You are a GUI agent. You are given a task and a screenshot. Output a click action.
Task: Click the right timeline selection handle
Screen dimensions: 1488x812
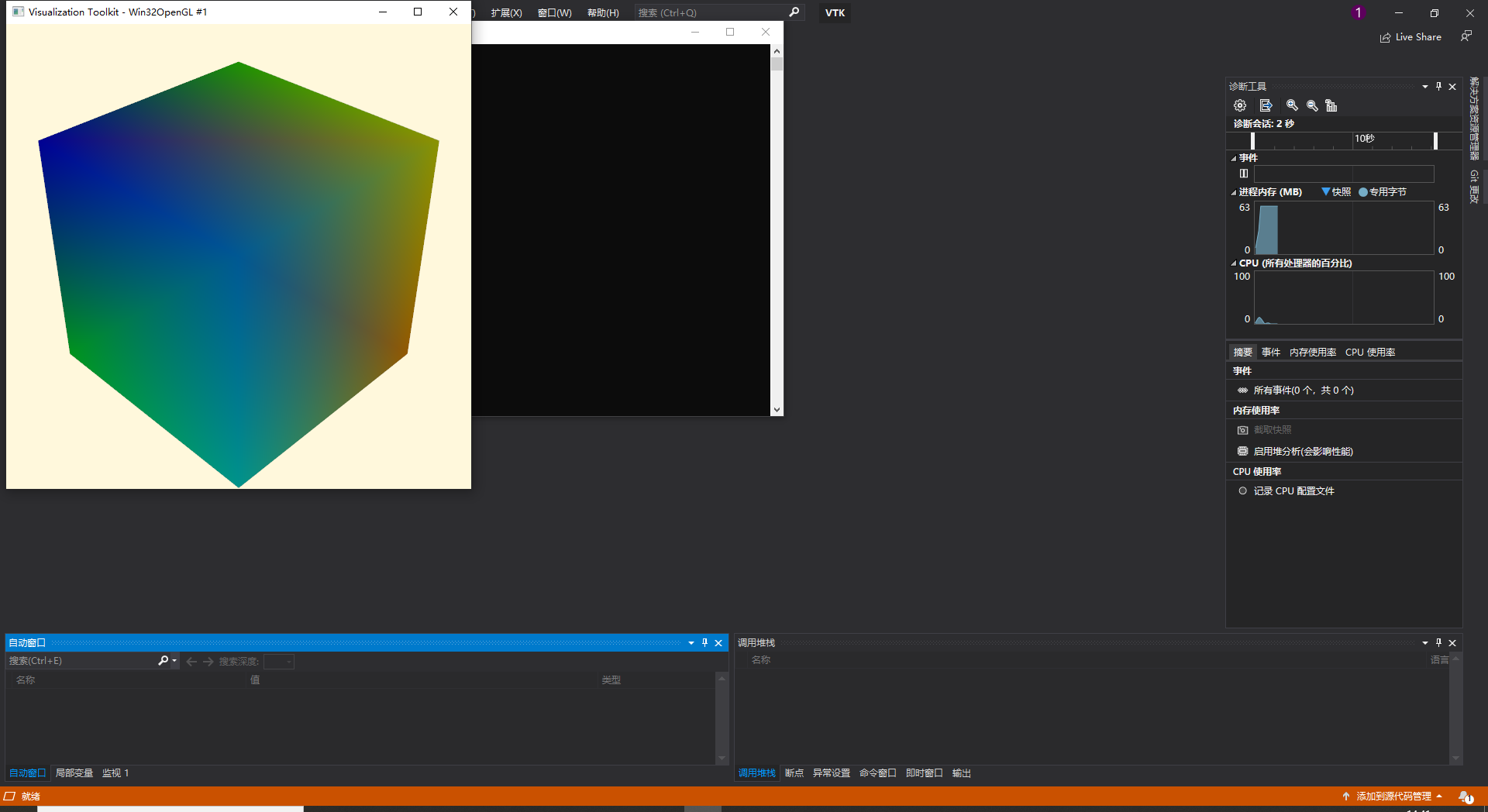[1435, 140]
